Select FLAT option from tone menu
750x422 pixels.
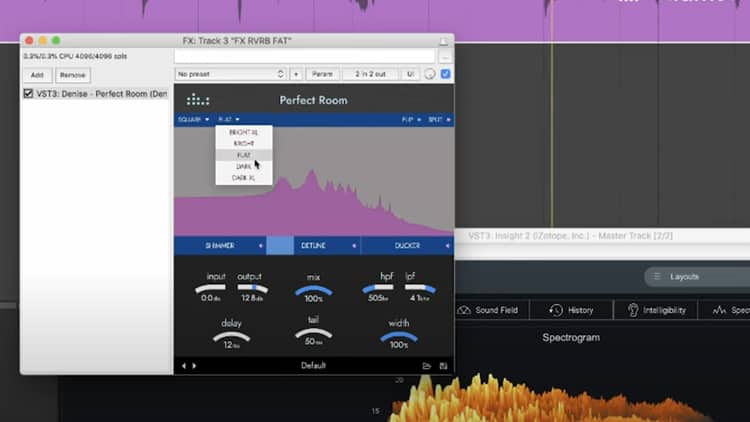[x=244, y=155]
